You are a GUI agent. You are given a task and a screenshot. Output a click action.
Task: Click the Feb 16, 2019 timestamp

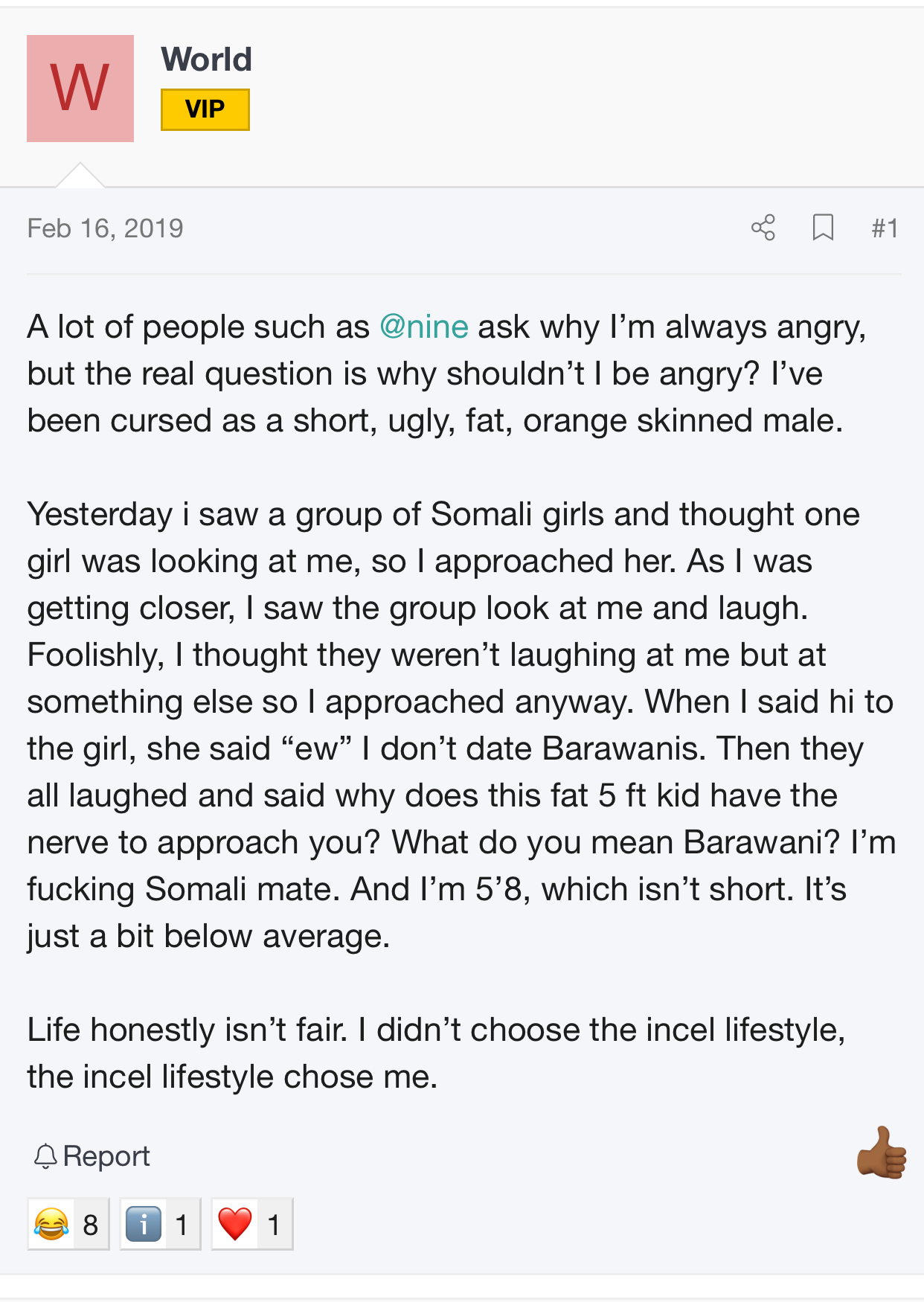pyautogui.click(x=105, y=228)
